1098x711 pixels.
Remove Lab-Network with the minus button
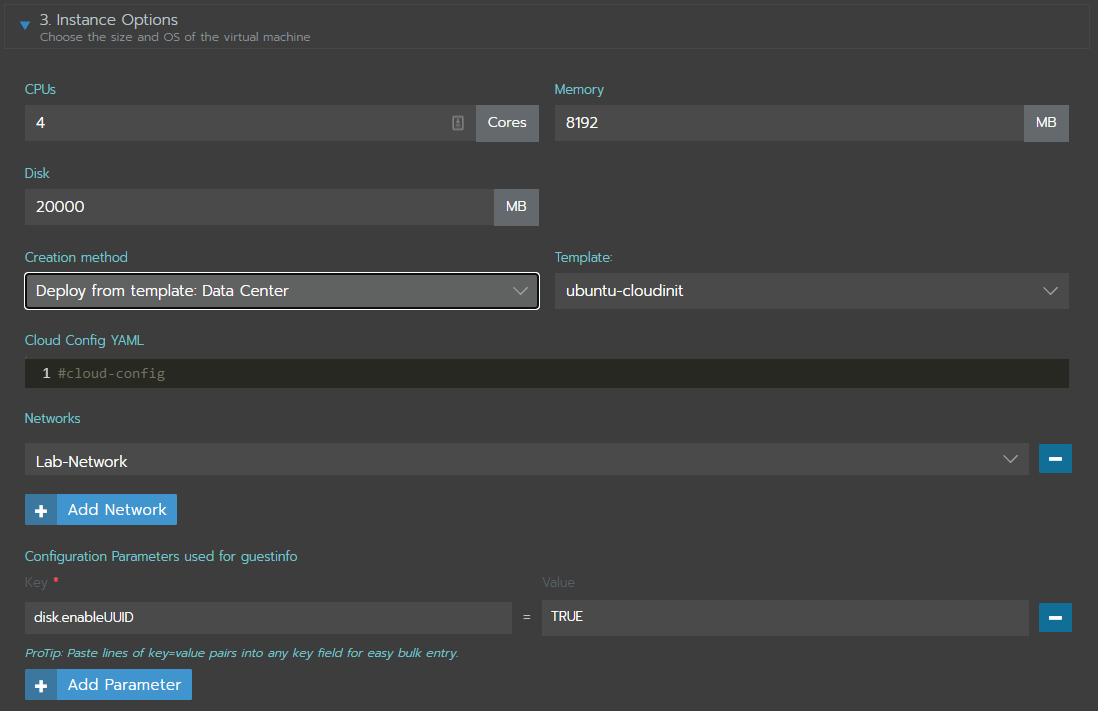pyautogui.click(x=1055, y=460)
